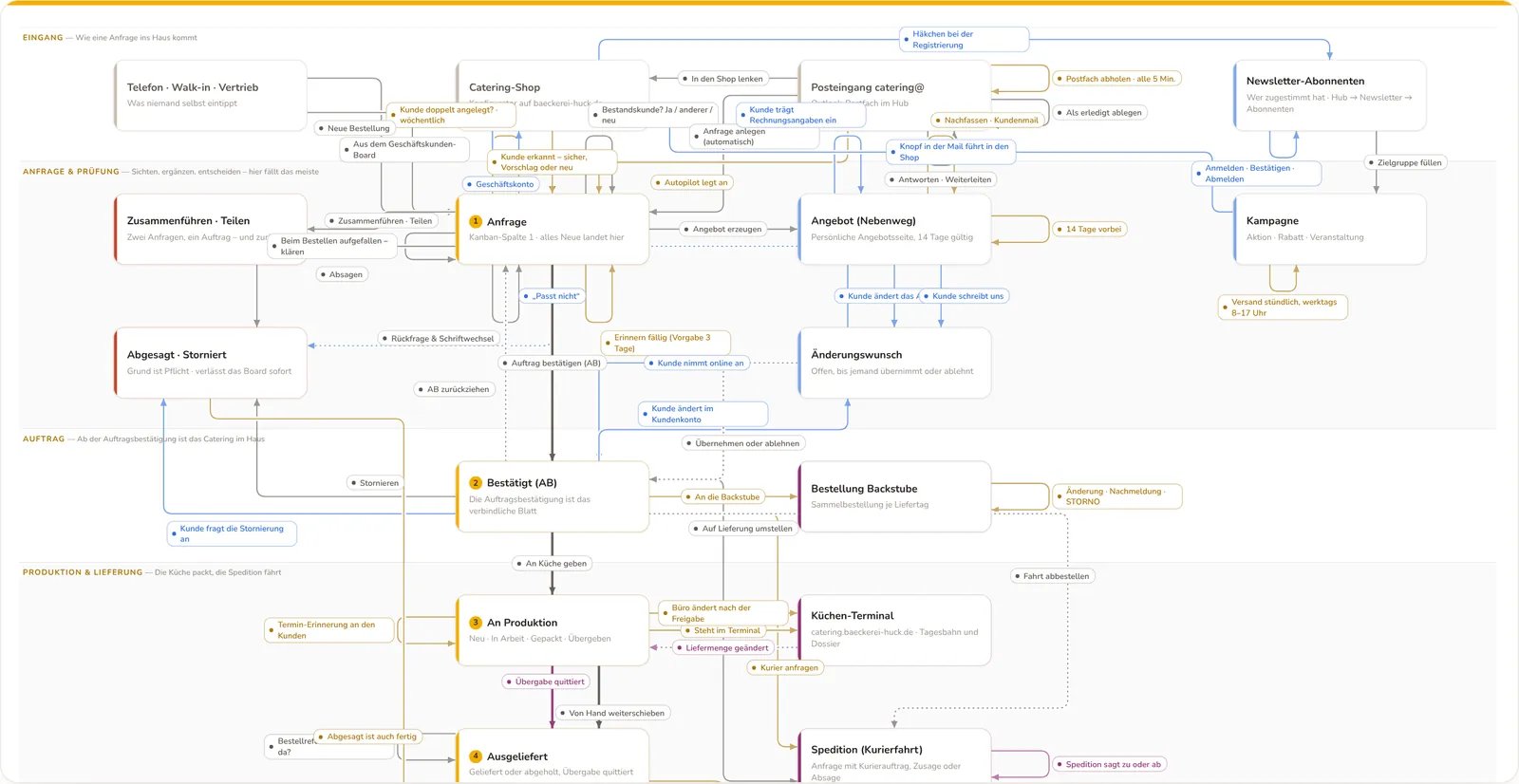Click the Ausgeliefert node card
The image size is (1519, 784).
[x=553, y=756]
